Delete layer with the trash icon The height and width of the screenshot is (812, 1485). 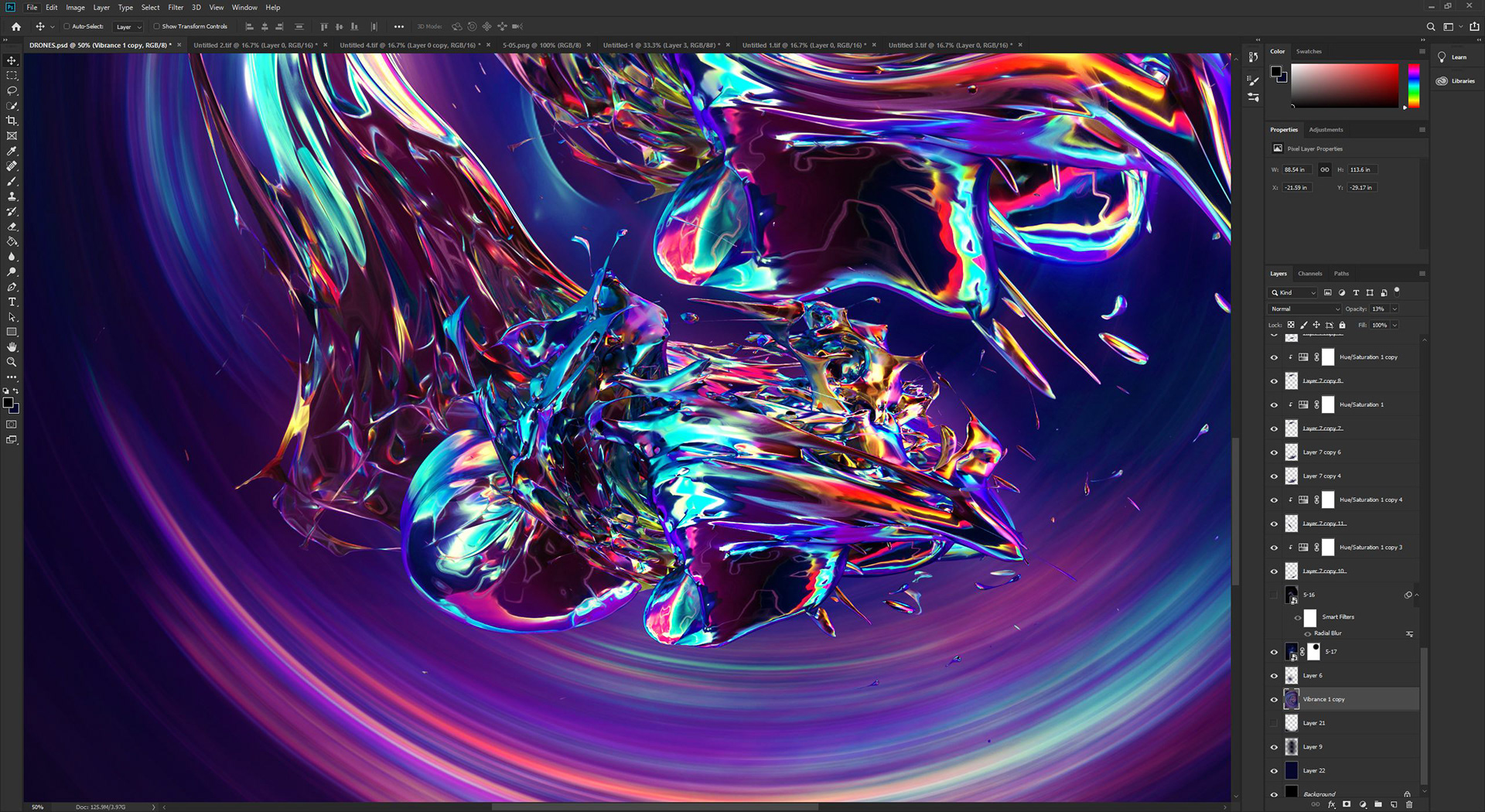[1409, 804]
